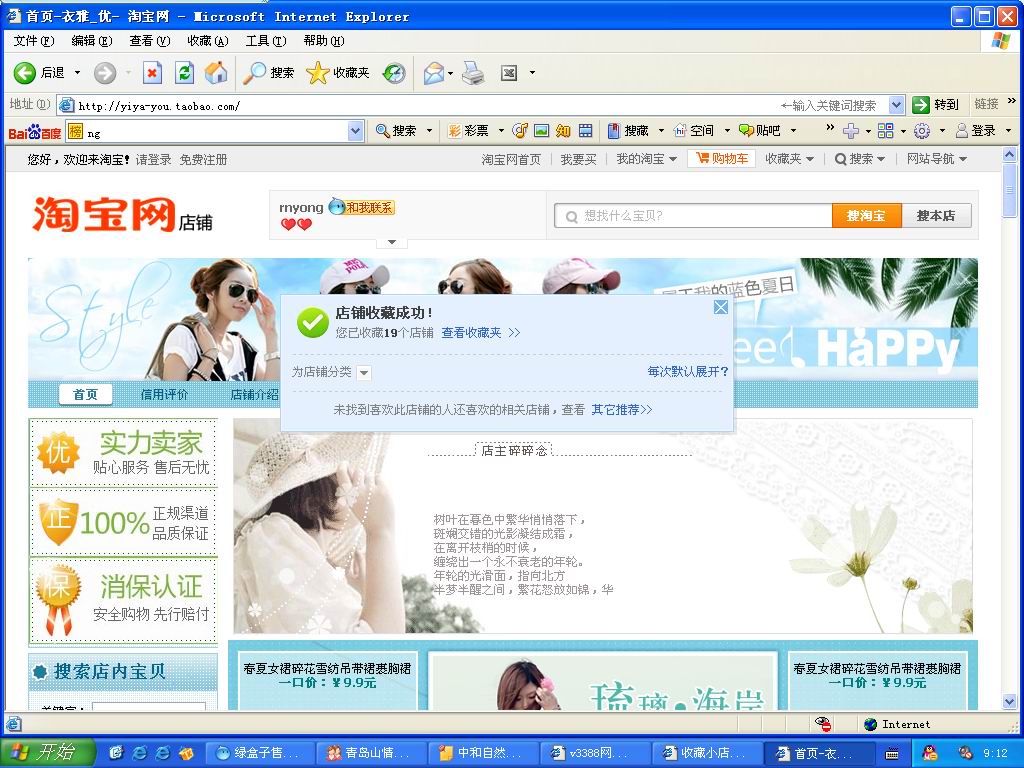Click the Baidu toolbar 搜藏 icon
This screenshot has width=1024, height=768.
pyautogui.click(x=613, y=131)
